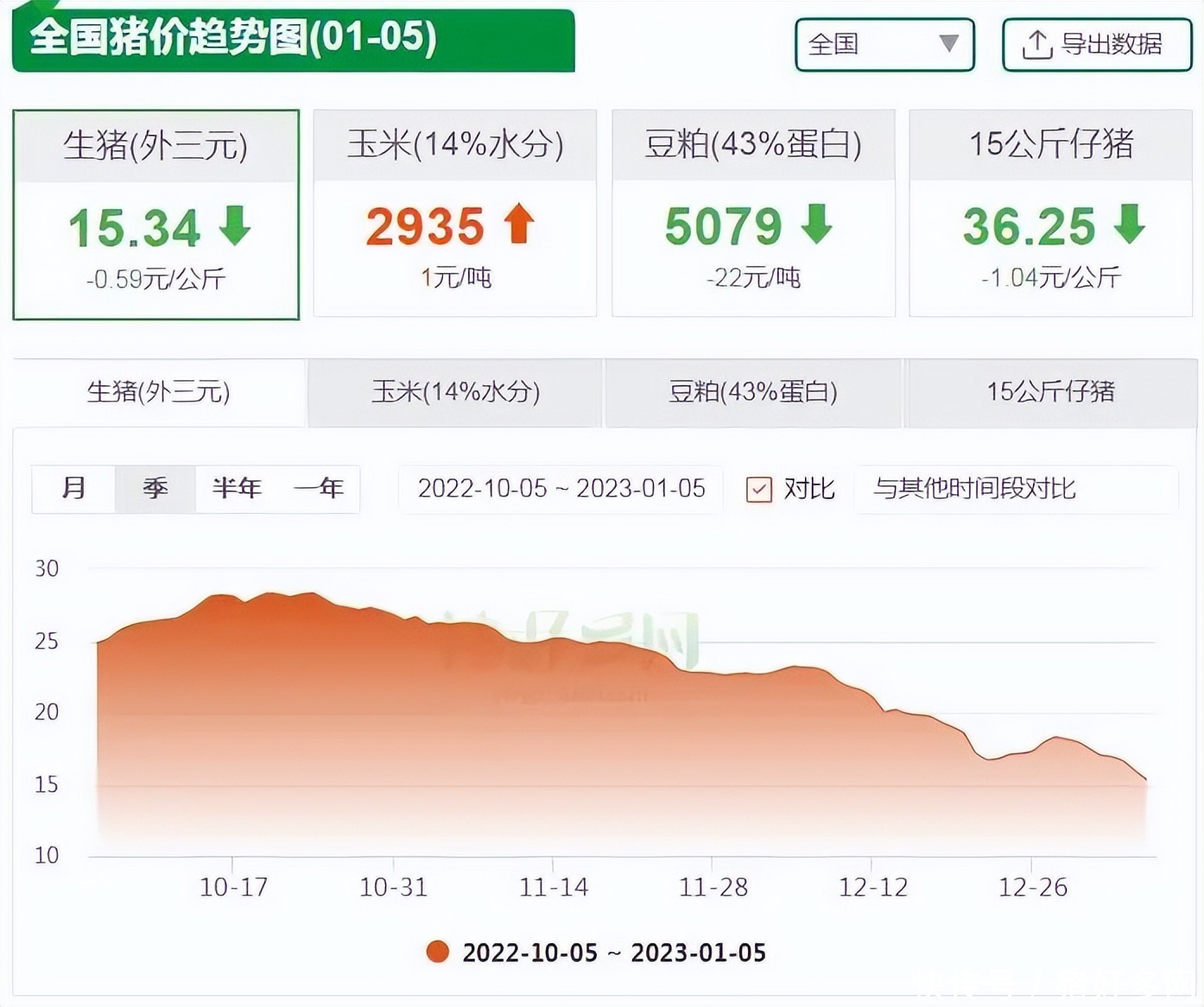Click the 与其他时间段对比 field
1204x1007 pixels.
point(1016,489)
